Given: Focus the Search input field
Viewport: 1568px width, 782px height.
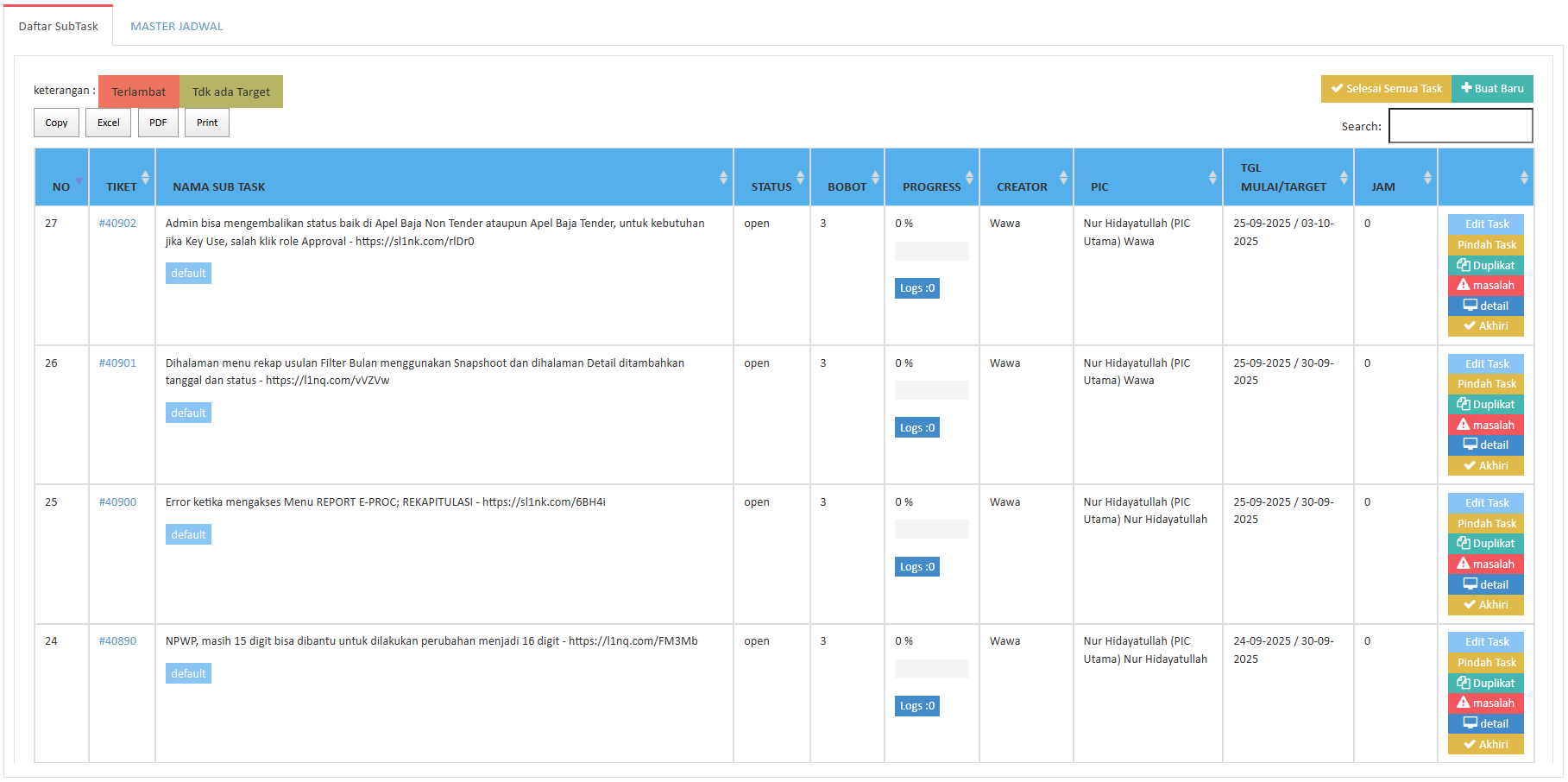Looking at the screenshot, I should pos(1460,126).
